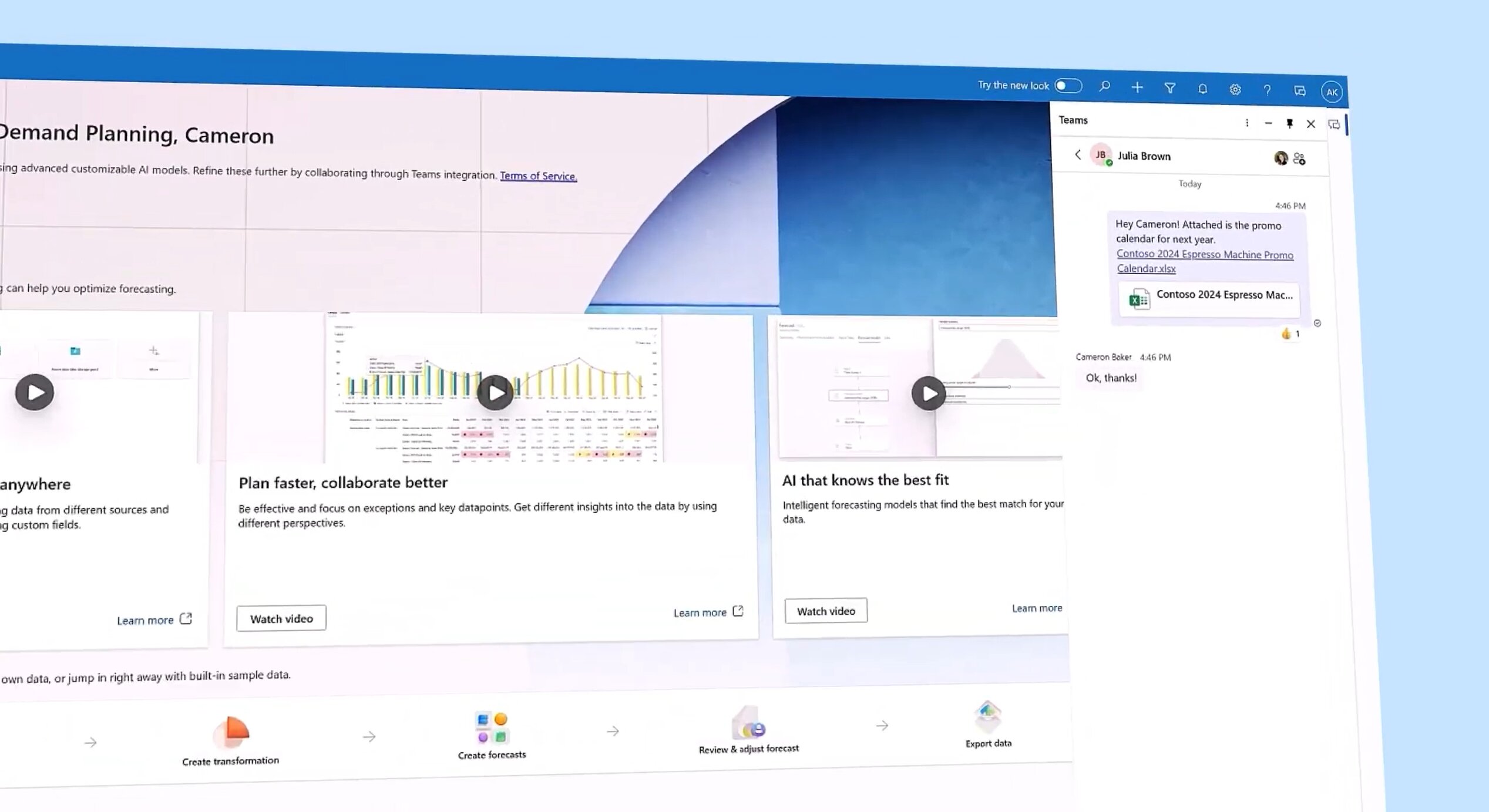Open the AK account avatar menu
The height and width of the screenshot is (812, 1489).
coord(1331,92)
